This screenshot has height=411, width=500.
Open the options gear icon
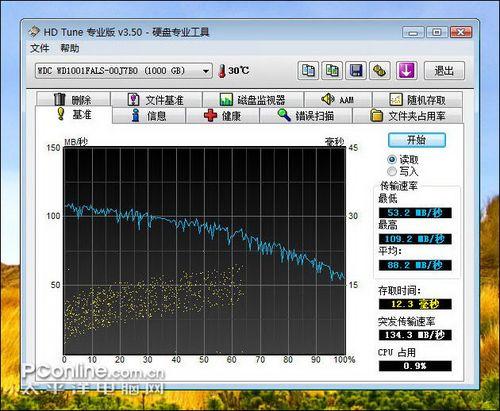[380, 70]
